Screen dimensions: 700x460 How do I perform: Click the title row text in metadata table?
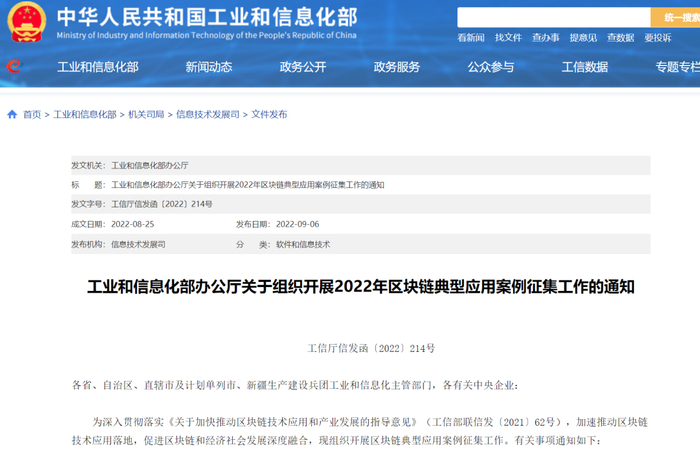[248, 185]
